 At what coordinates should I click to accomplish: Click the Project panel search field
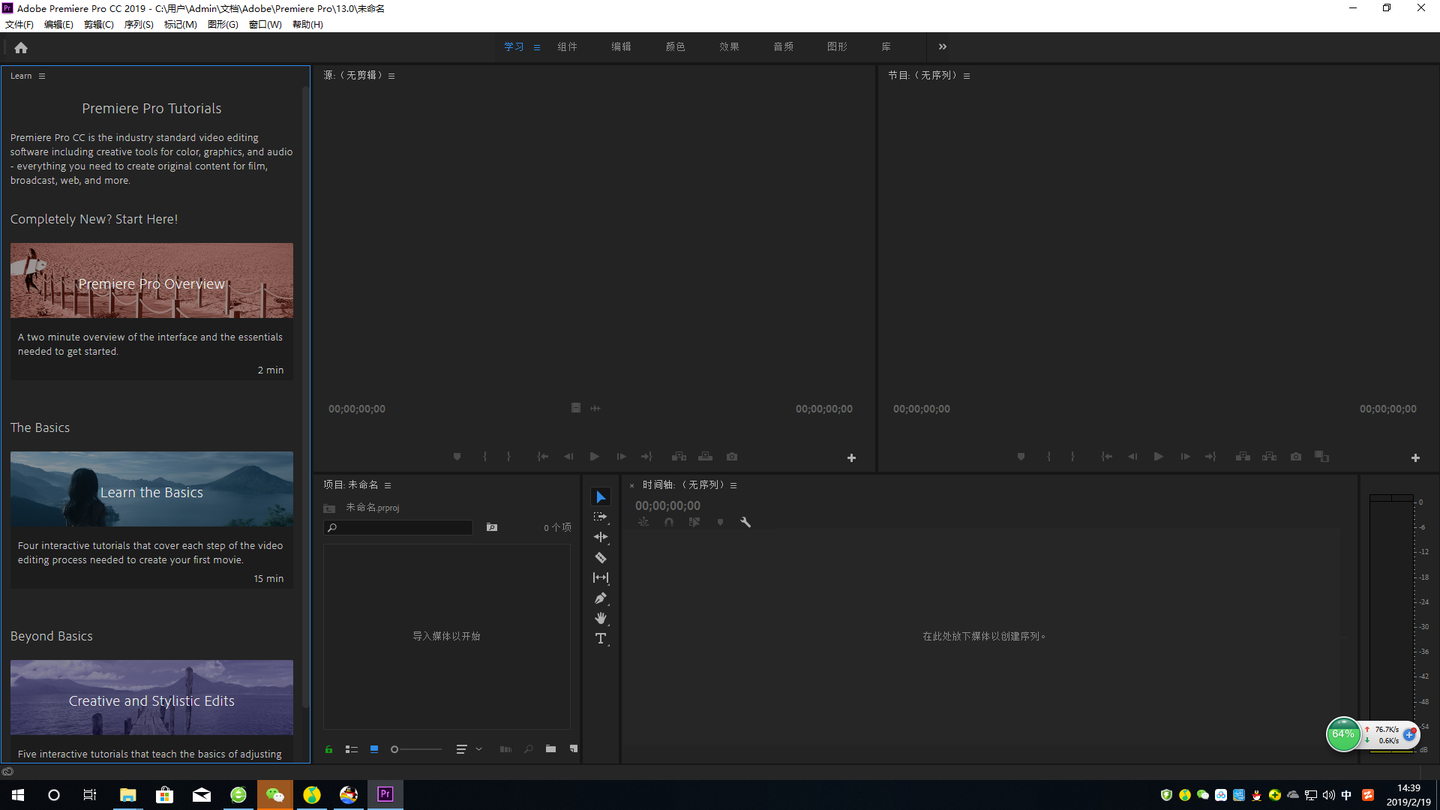[398, 527]
